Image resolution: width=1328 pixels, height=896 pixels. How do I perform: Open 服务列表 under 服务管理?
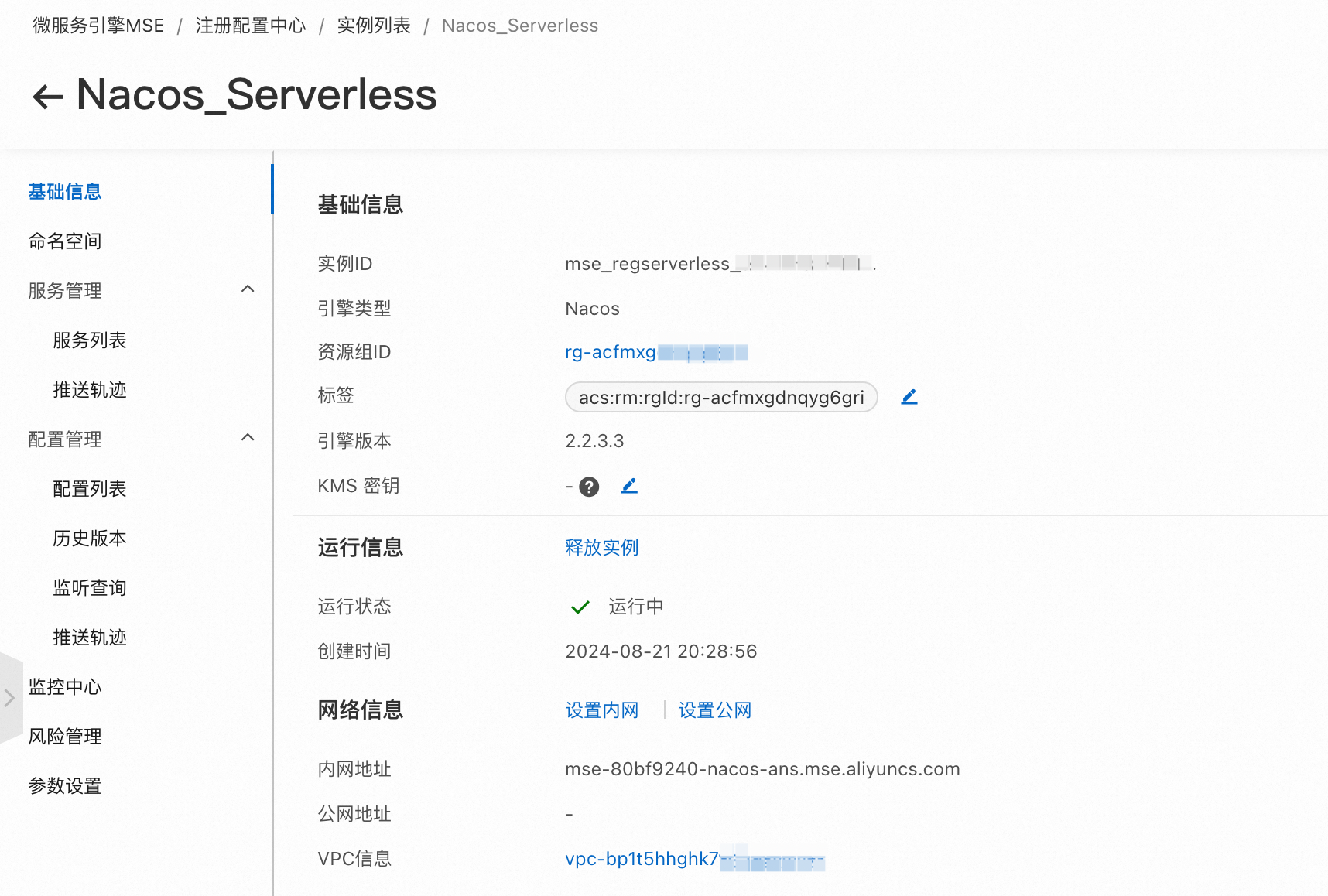click(88, 340)
